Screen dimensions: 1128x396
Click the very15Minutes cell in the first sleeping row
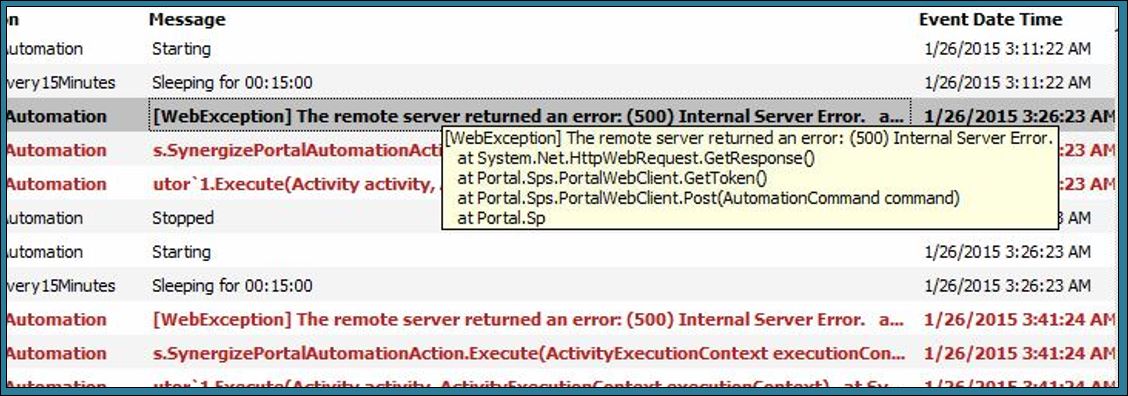coord(60,83)
